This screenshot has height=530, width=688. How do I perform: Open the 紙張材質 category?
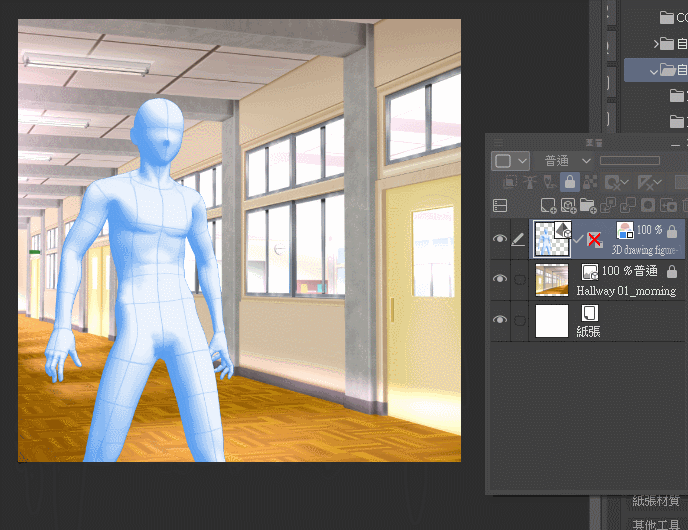pyautogui.click(x=656, y=501)
